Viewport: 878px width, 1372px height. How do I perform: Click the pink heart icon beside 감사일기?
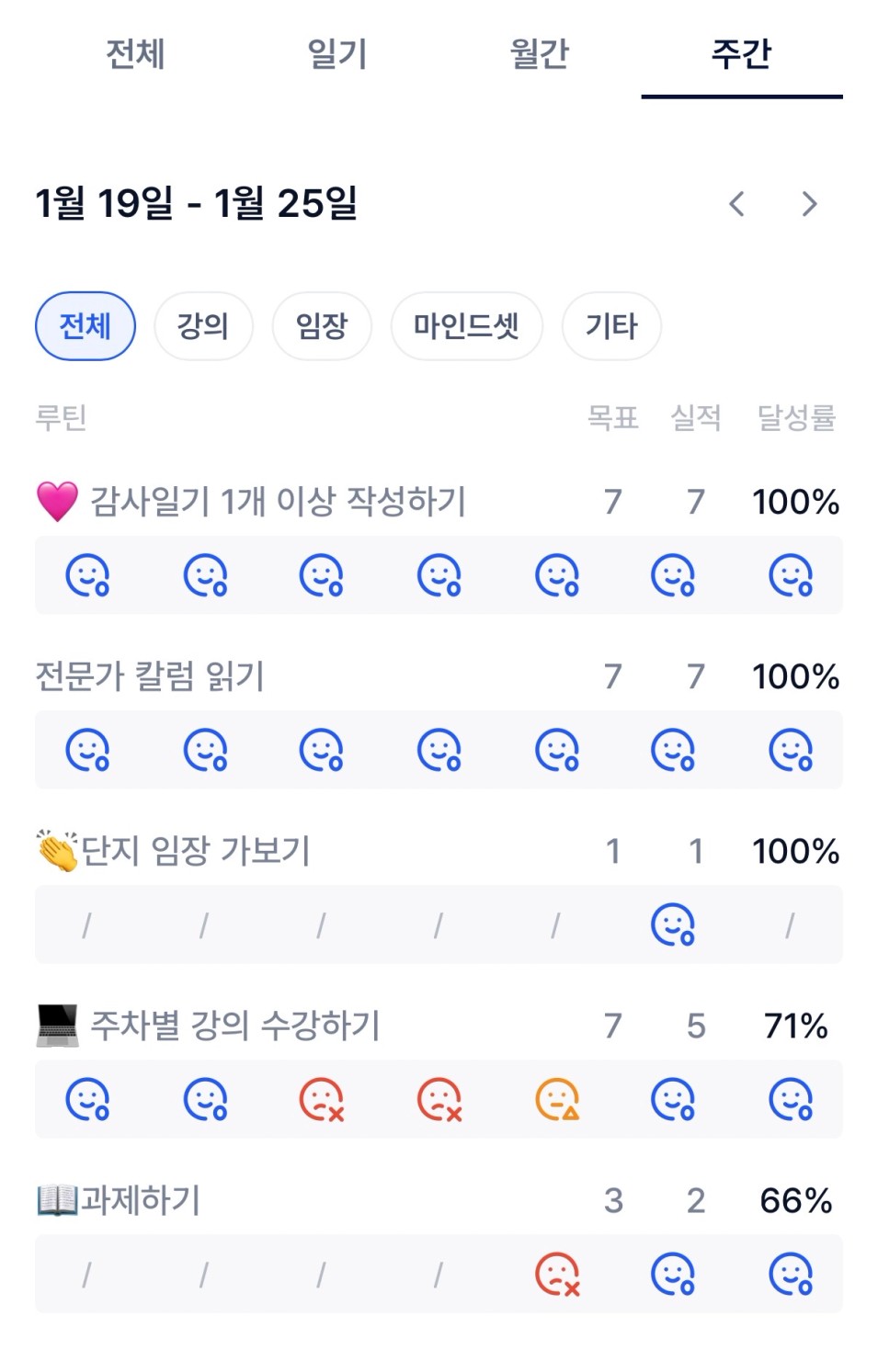coord(57,502)
